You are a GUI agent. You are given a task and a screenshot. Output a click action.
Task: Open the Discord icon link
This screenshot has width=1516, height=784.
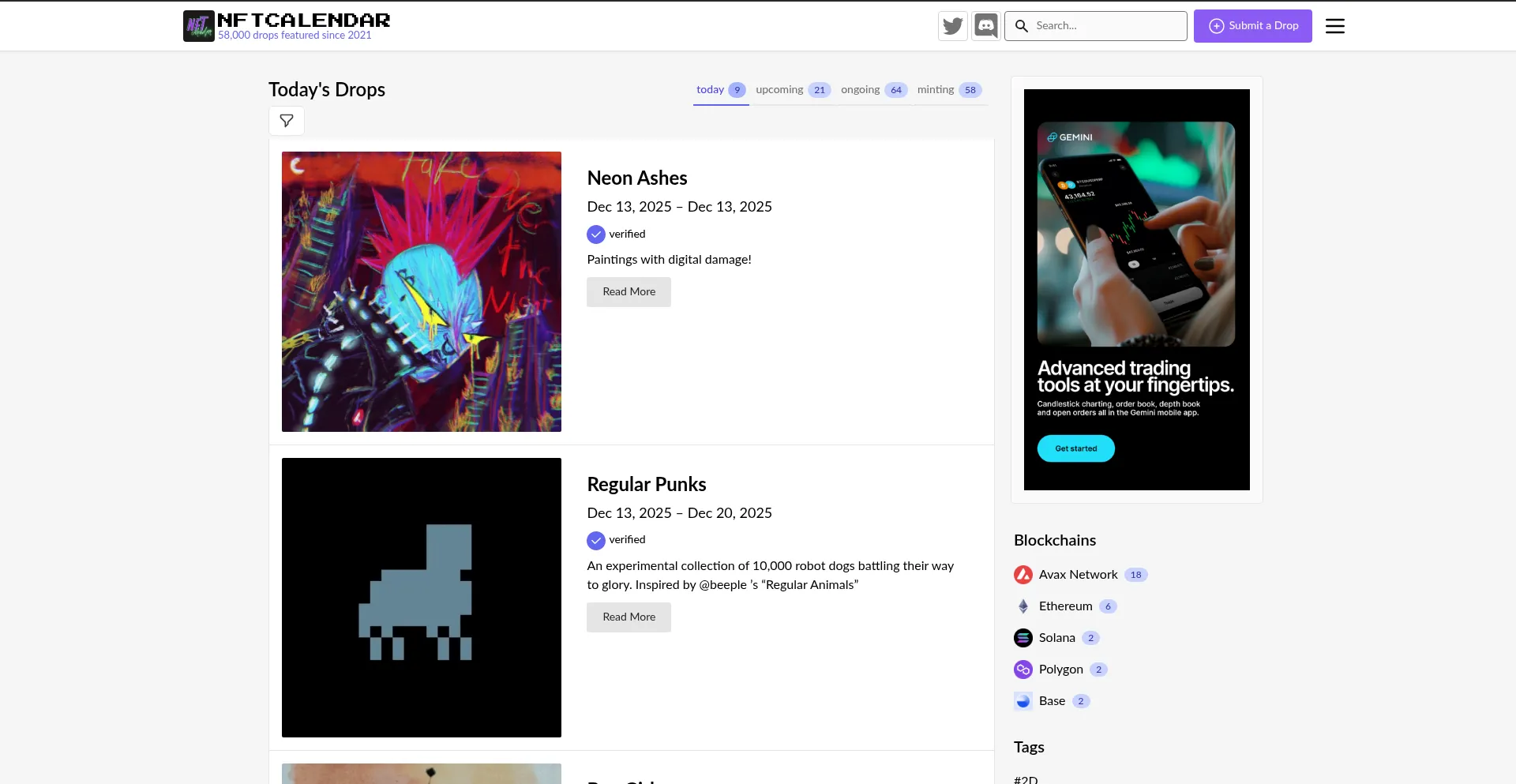click(x=985, y=26)
